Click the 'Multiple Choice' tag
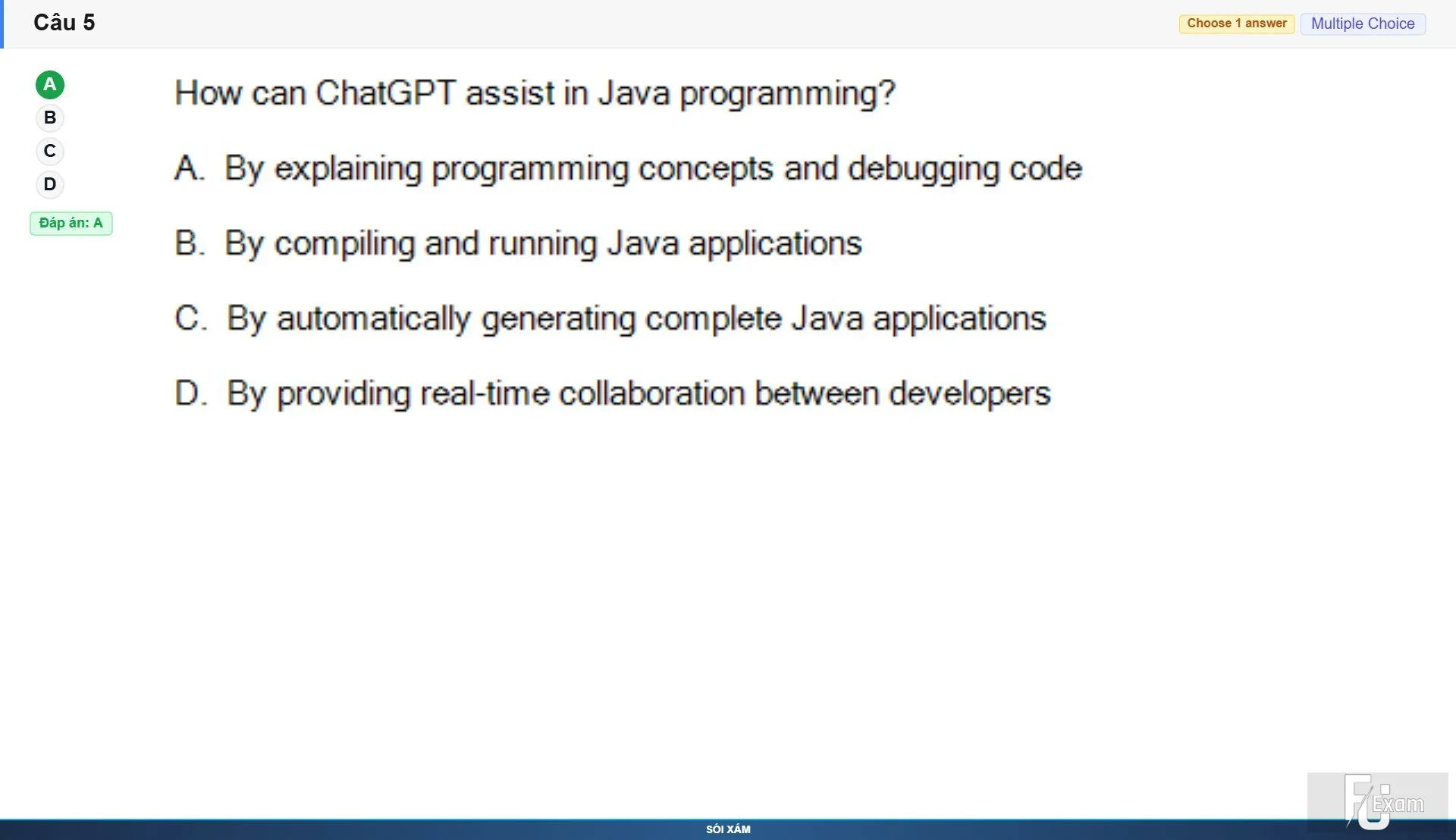Screen dimensions: 1456x840 pos(1363,24)
